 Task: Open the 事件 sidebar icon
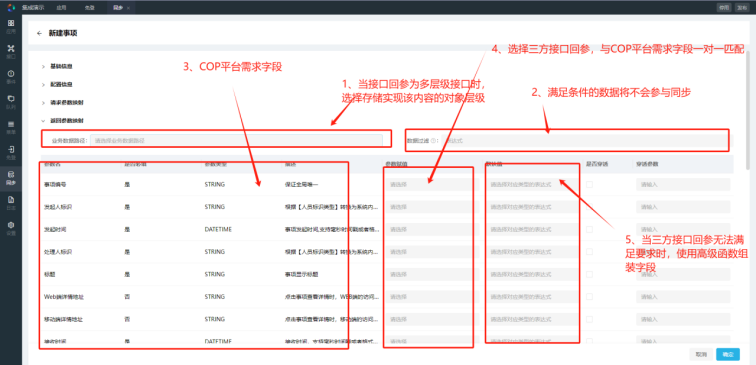(x=11, y=76)
